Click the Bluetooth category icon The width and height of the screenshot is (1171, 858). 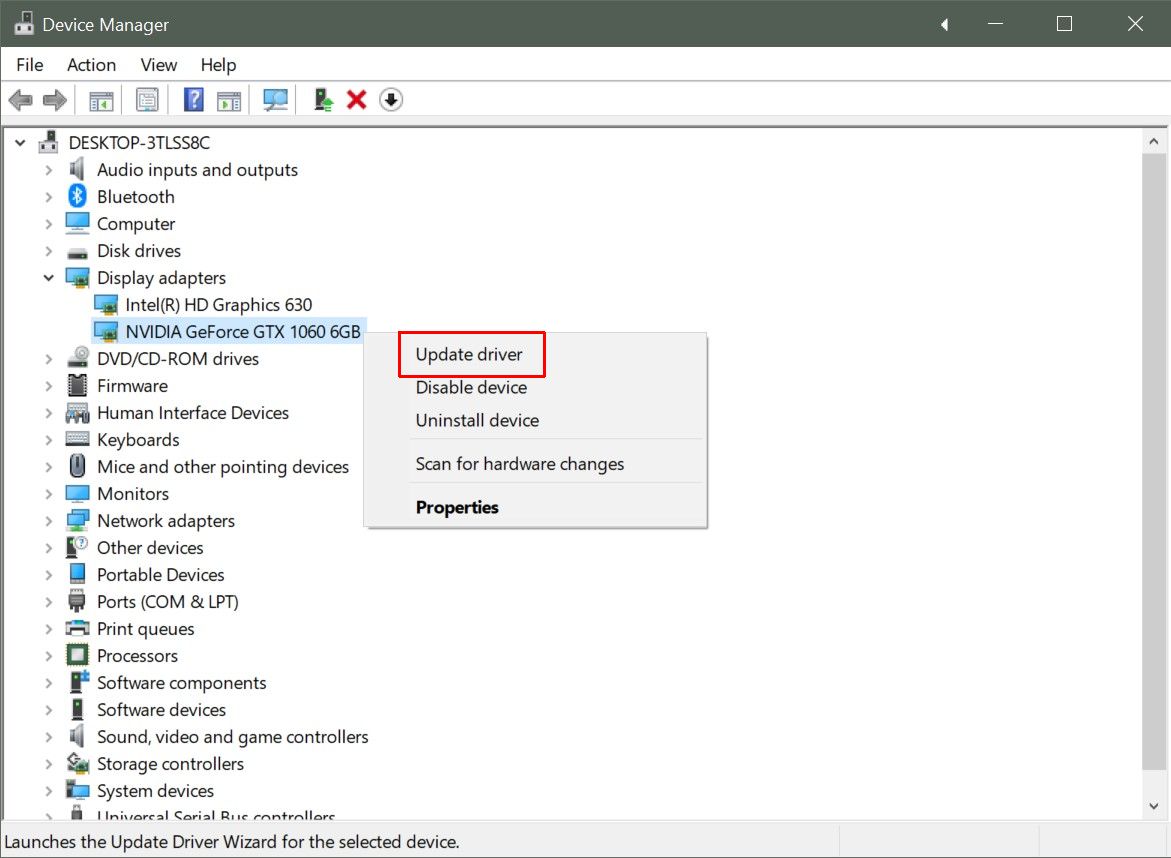pyautogui.click(x=77, y=196)
